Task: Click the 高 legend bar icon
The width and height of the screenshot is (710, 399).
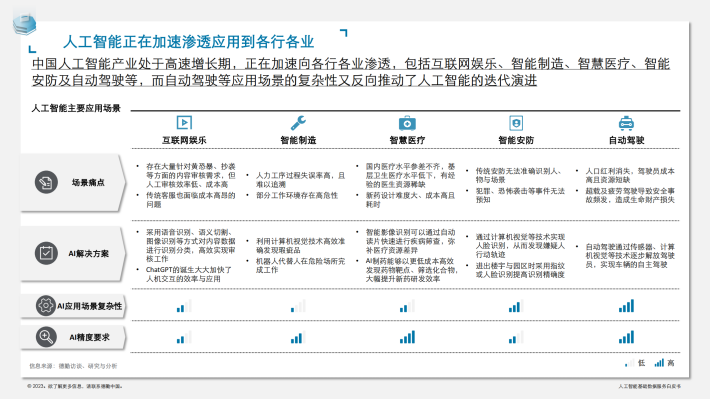Action: [x=659, y=363]
